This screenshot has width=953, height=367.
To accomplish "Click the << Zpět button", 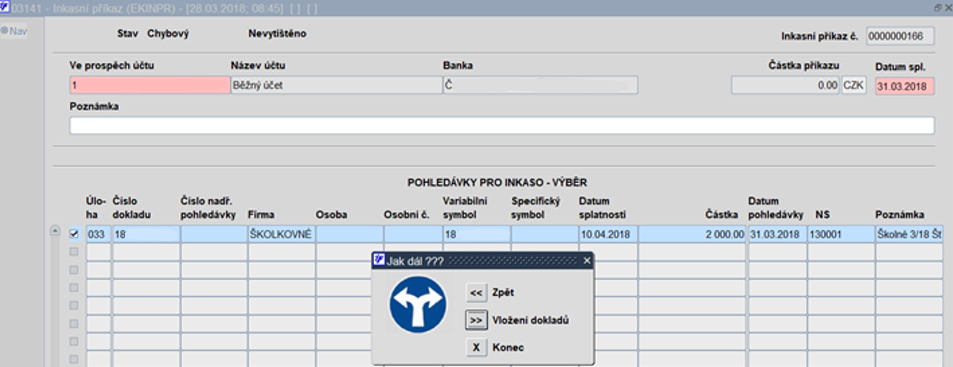I will (x=476, y=292).
